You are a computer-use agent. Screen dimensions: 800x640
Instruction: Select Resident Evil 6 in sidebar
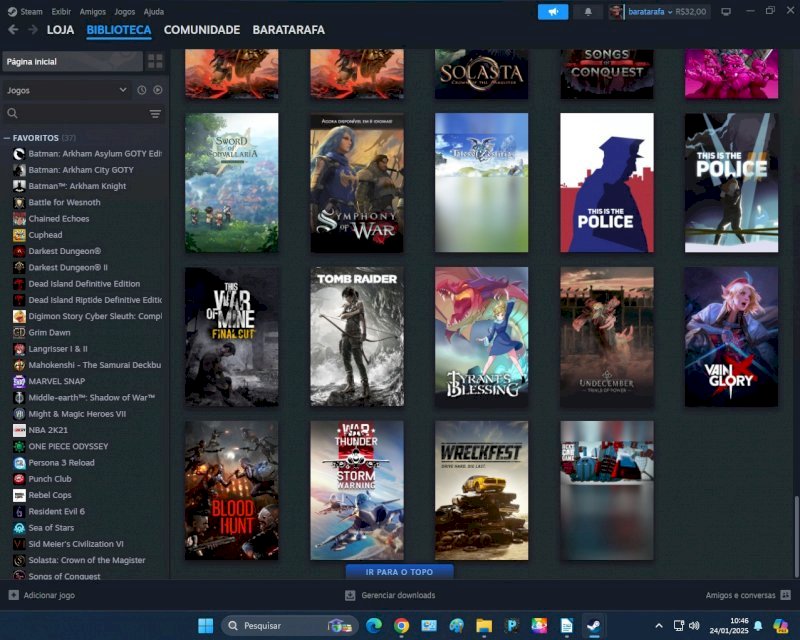[57, 511]
